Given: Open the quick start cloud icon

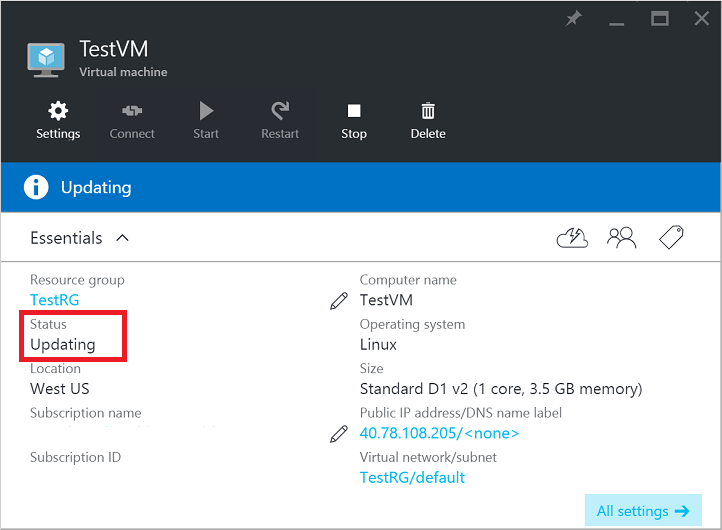Looking at the screenshot, I should pos(572,238).
